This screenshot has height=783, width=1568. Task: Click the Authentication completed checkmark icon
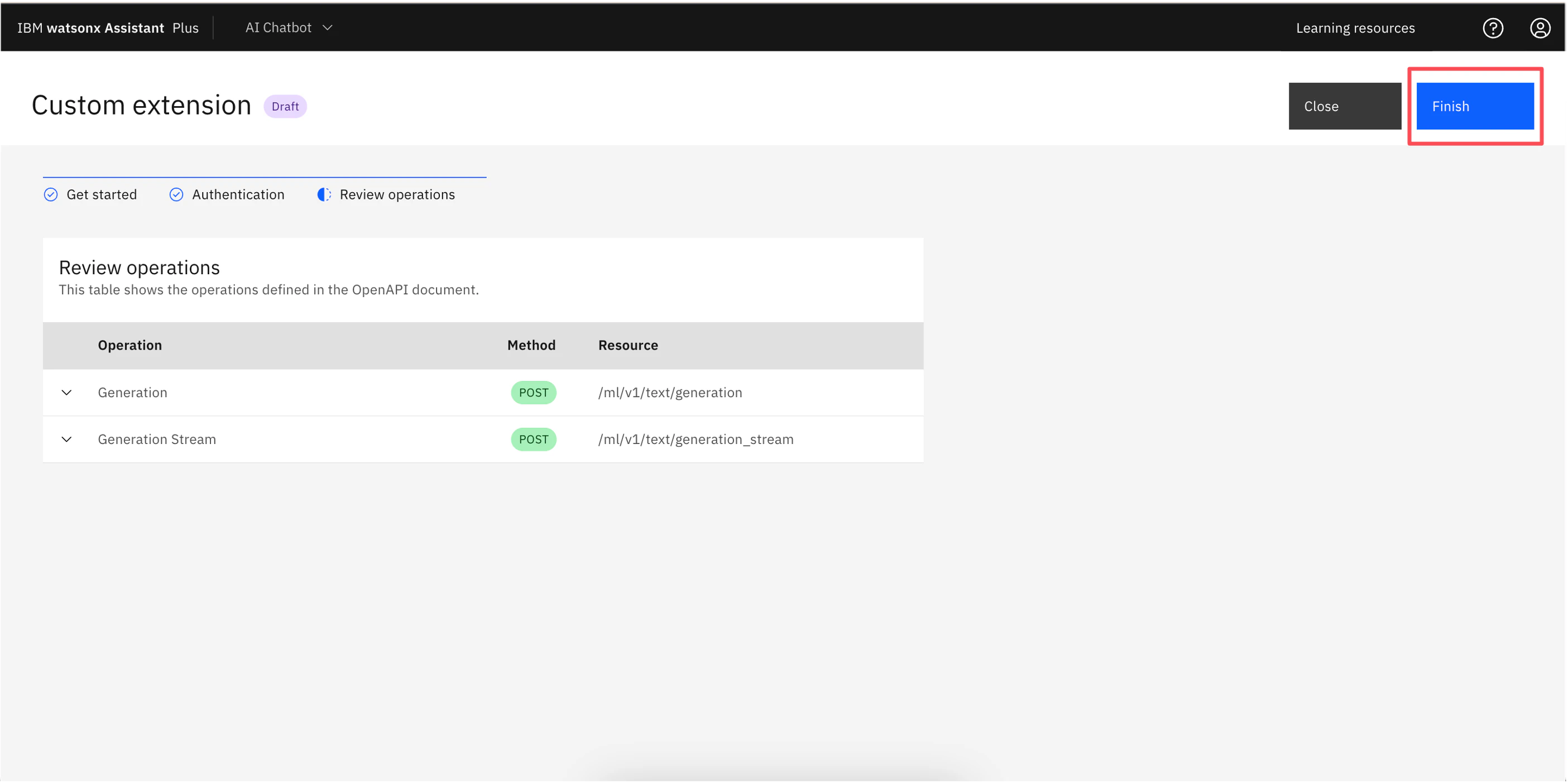pyautogui.click(x=176, y=195)
